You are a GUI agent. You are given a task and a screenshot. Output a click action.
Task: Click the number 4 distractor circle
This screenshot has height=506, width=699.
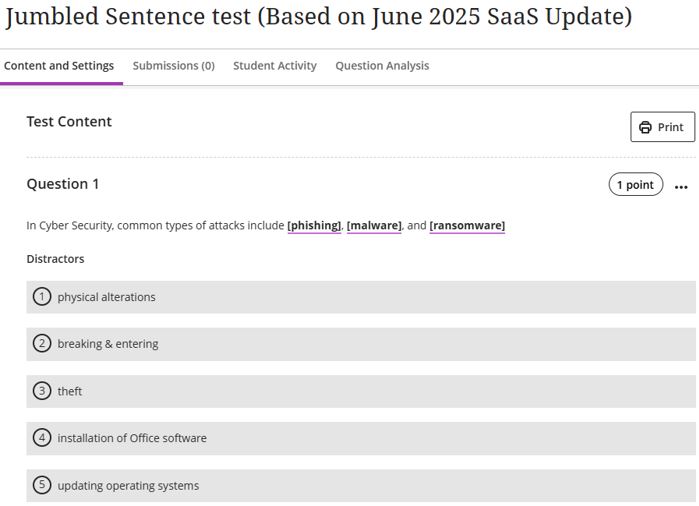[x=42, y=438]
